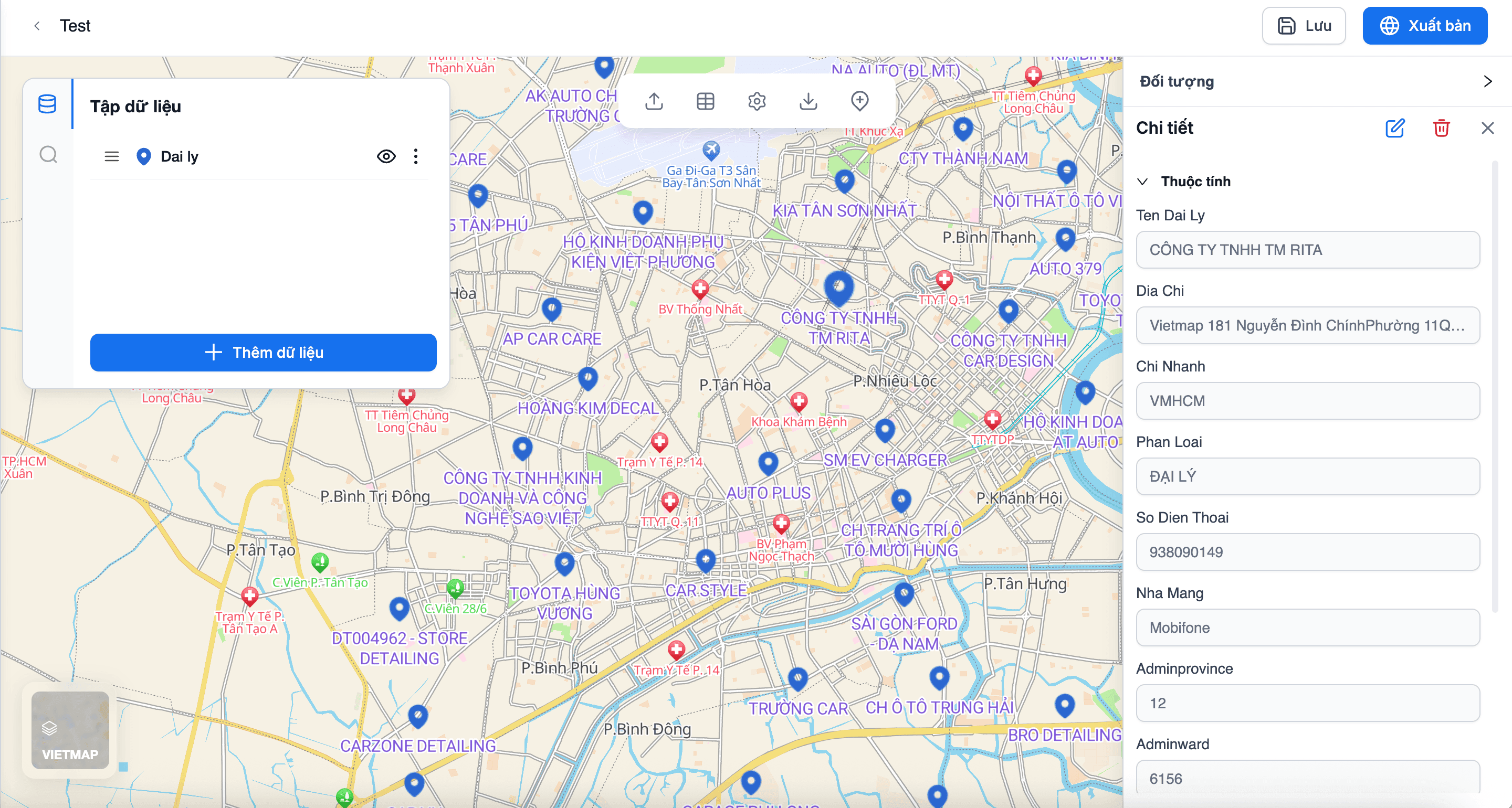Click the Lưu save button
This screenshot has height=808, width=1512.
click(x=1304, y=26)
